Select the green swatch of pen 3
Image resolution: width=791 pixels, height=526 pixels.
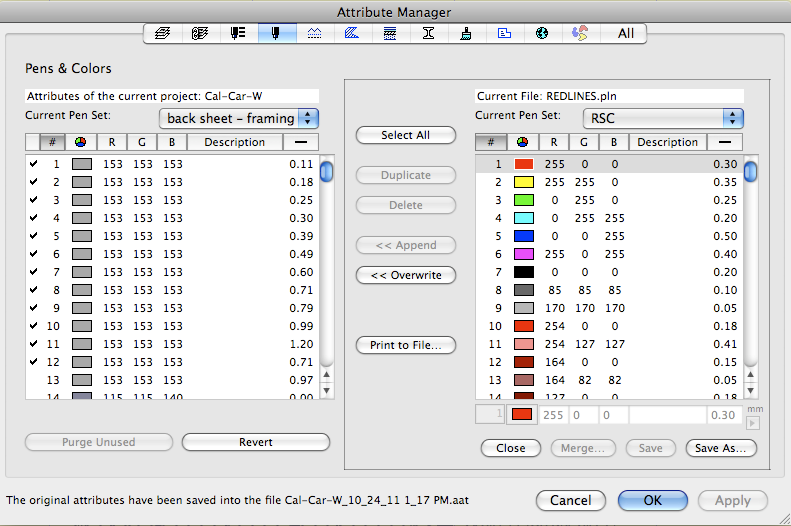tap(524, 200)
